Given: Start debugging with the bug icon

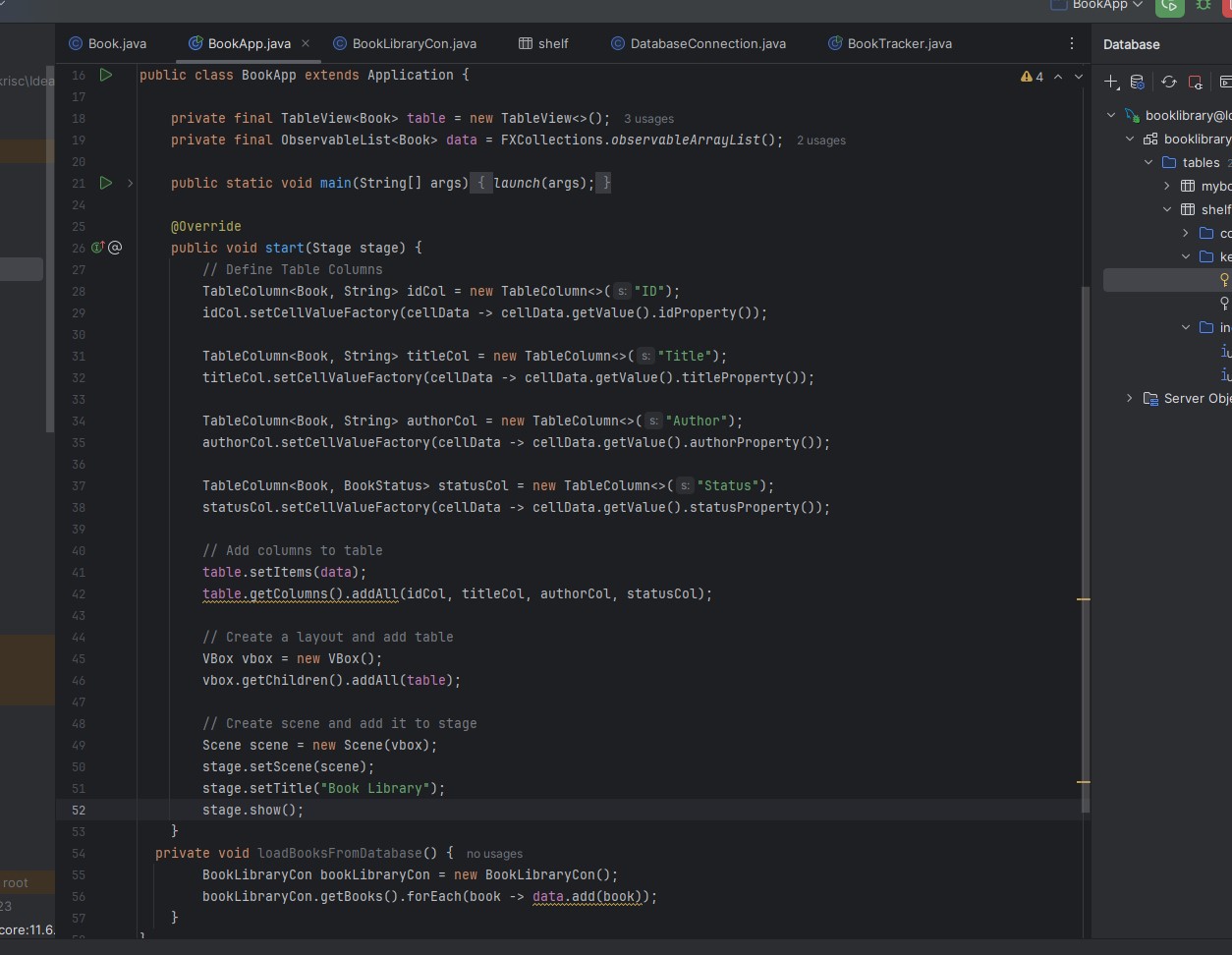Looking at the screenshot, I should [1203, 8].
